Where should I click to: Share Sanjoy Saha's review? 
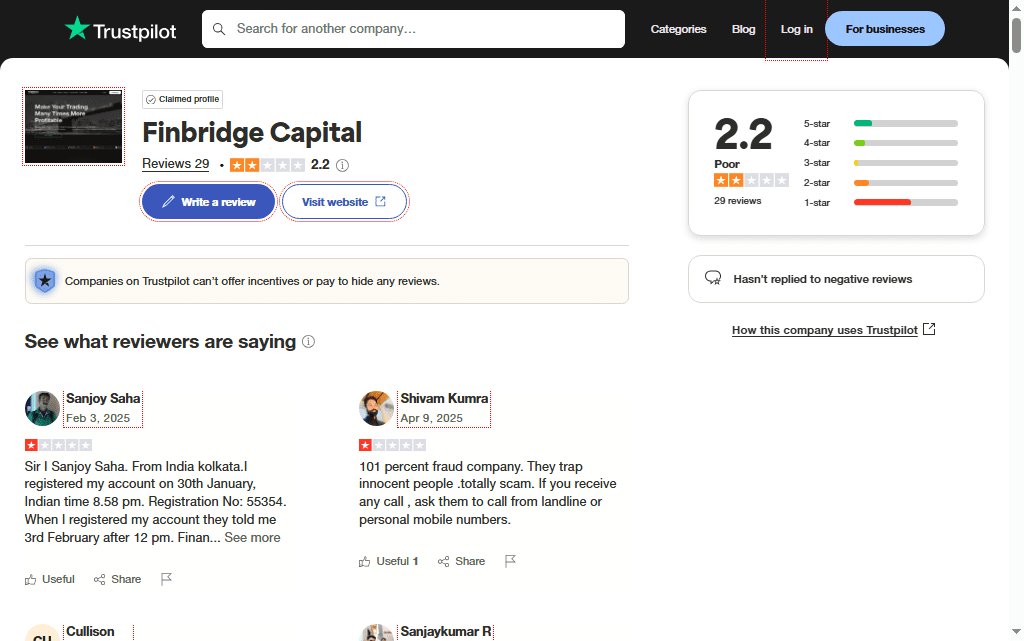click(x=118, y=579)
